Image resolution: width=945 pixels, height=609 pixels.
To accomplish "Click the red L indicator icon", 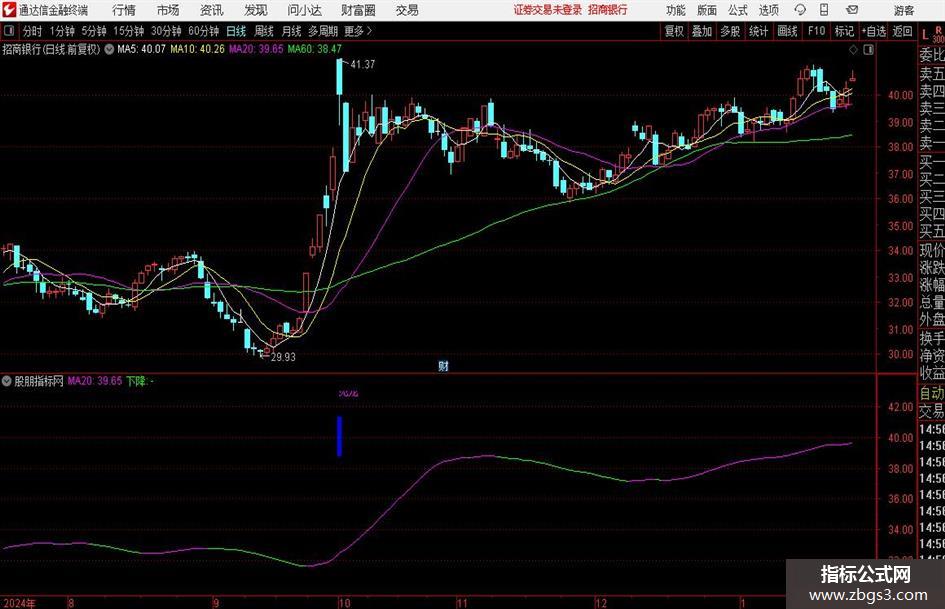I will [x=925, y=34].
